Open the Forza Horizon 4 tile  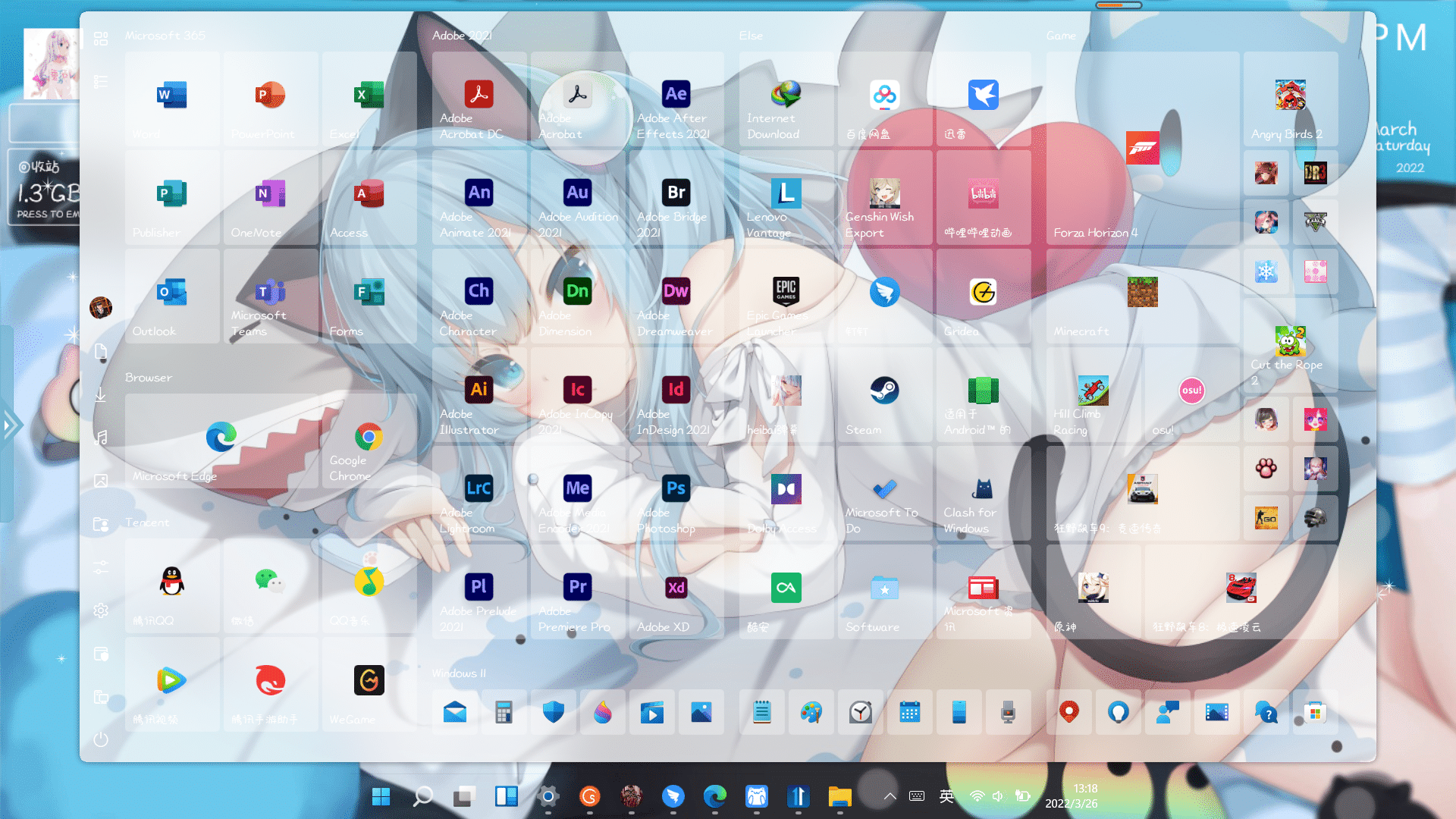pyautogui.click(x=1142, y=149)
